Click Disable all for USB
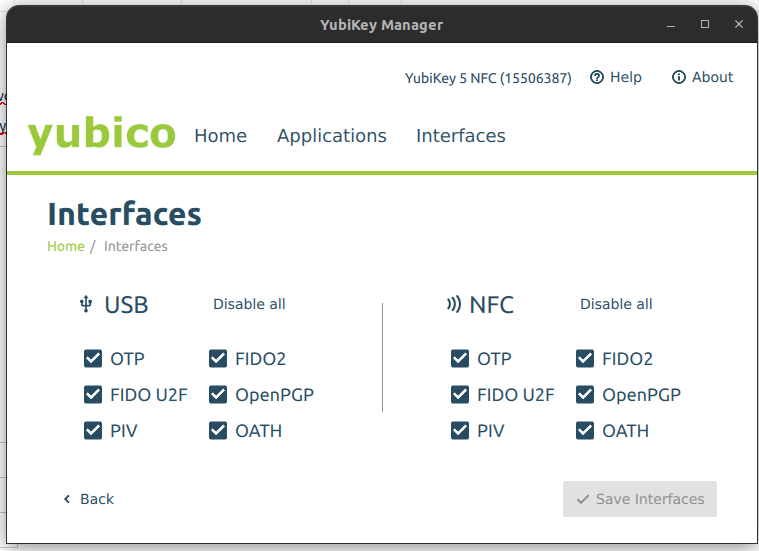 249,304
